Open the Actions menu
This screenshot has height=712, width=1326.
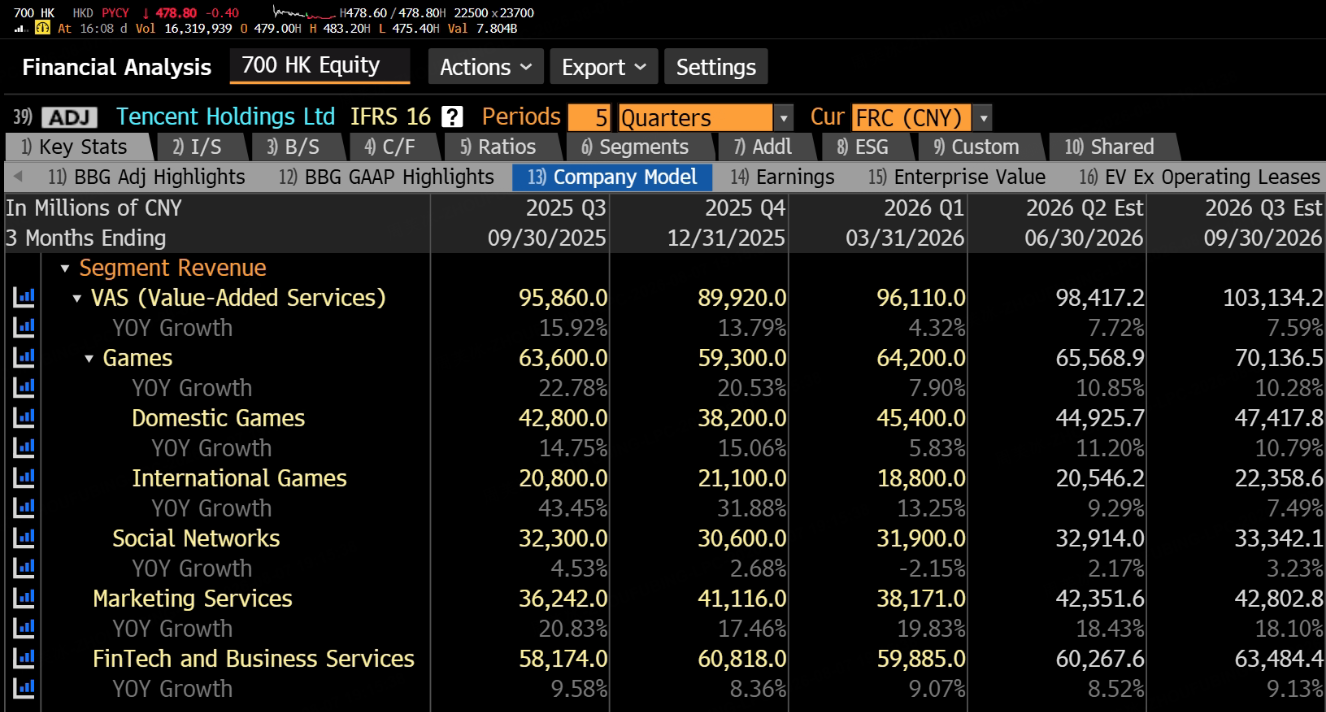(486, 67)
